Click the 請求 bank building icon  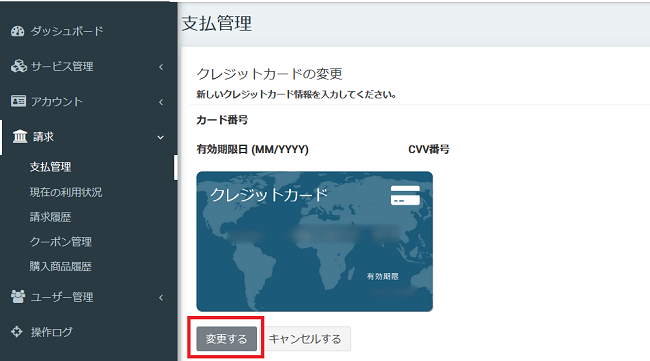20,136
